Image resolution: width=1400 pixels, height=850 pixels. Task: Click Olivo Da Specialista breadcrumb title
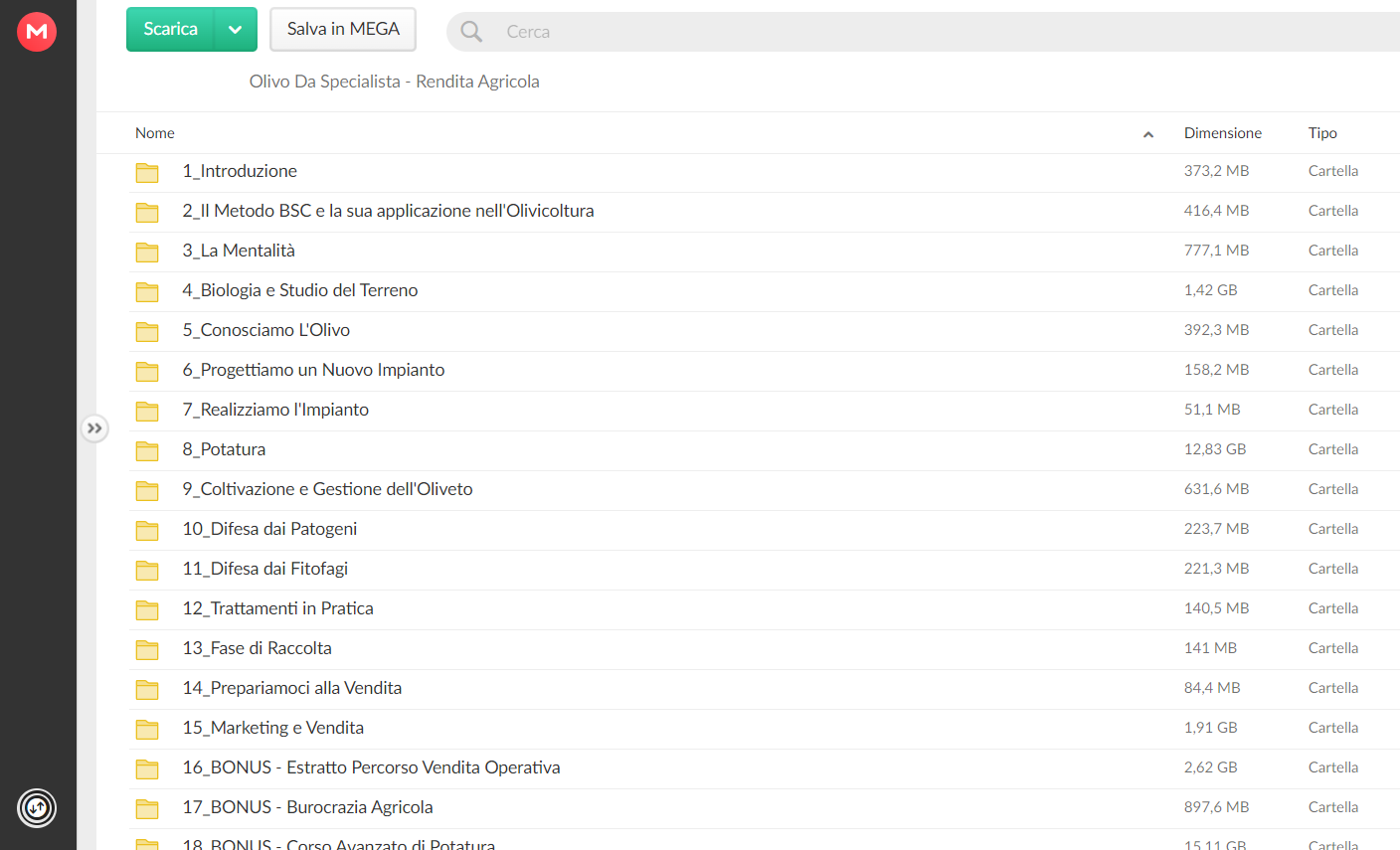point(394,82)
